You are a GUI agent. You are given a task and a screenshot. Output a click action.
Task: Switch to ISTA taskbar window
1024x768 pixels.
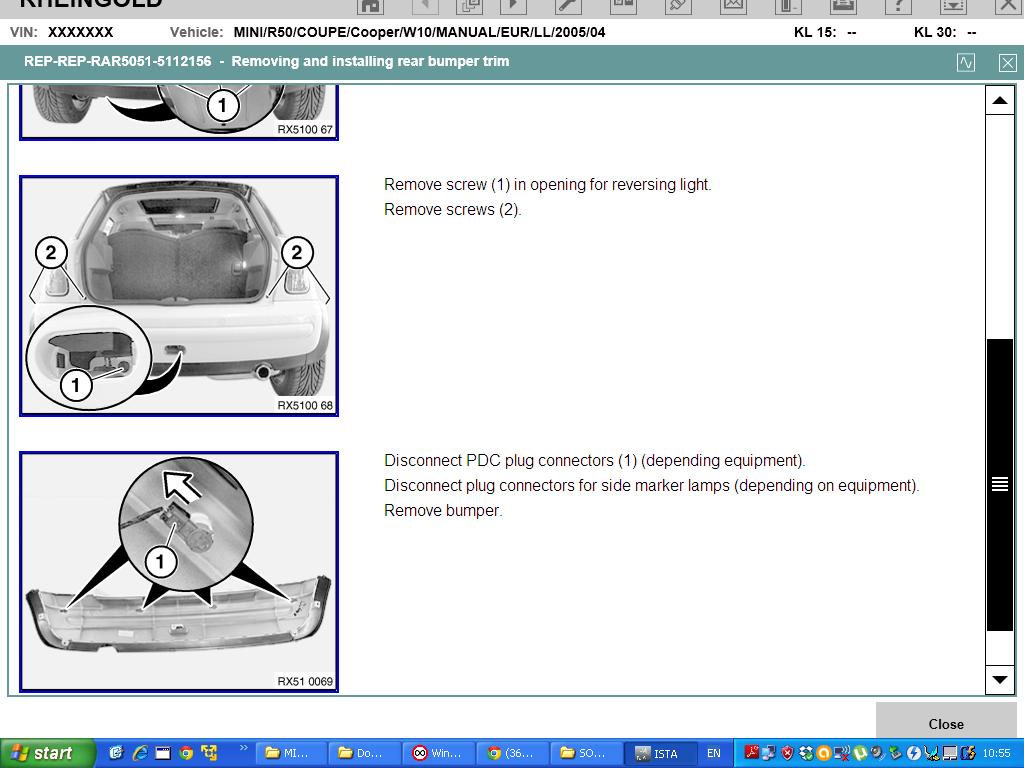(x=663, y=753)
